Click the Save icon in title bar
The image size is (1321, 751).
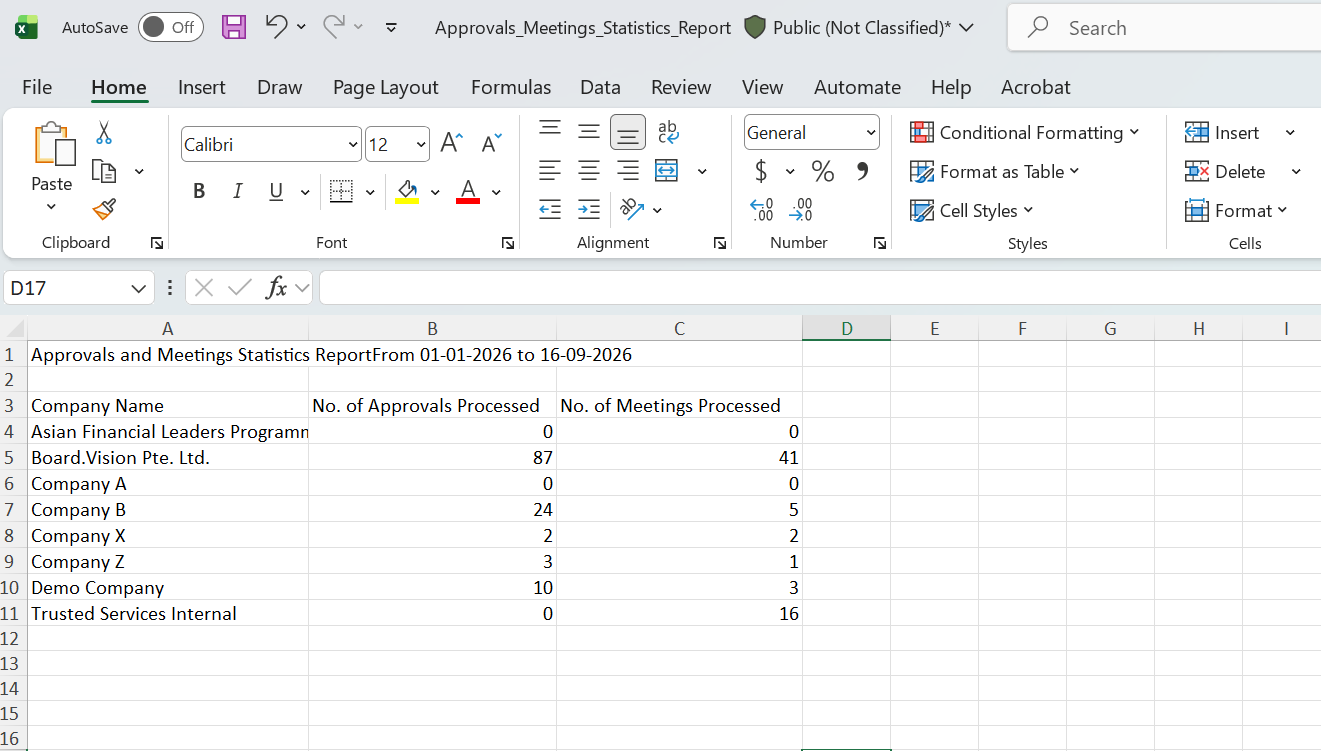click(234, 27)
